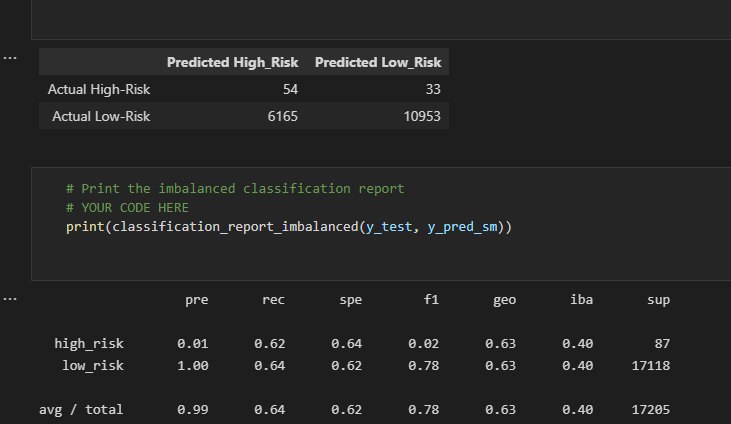
Task: Click the y_test argument in the code
Action: (x=389, y=227)
